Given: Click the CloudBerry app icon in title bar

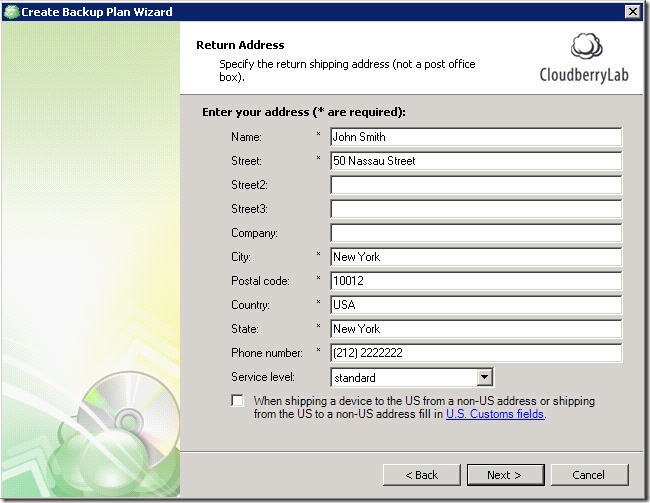Looking at the screenshot, I should (x=11, y=12).
